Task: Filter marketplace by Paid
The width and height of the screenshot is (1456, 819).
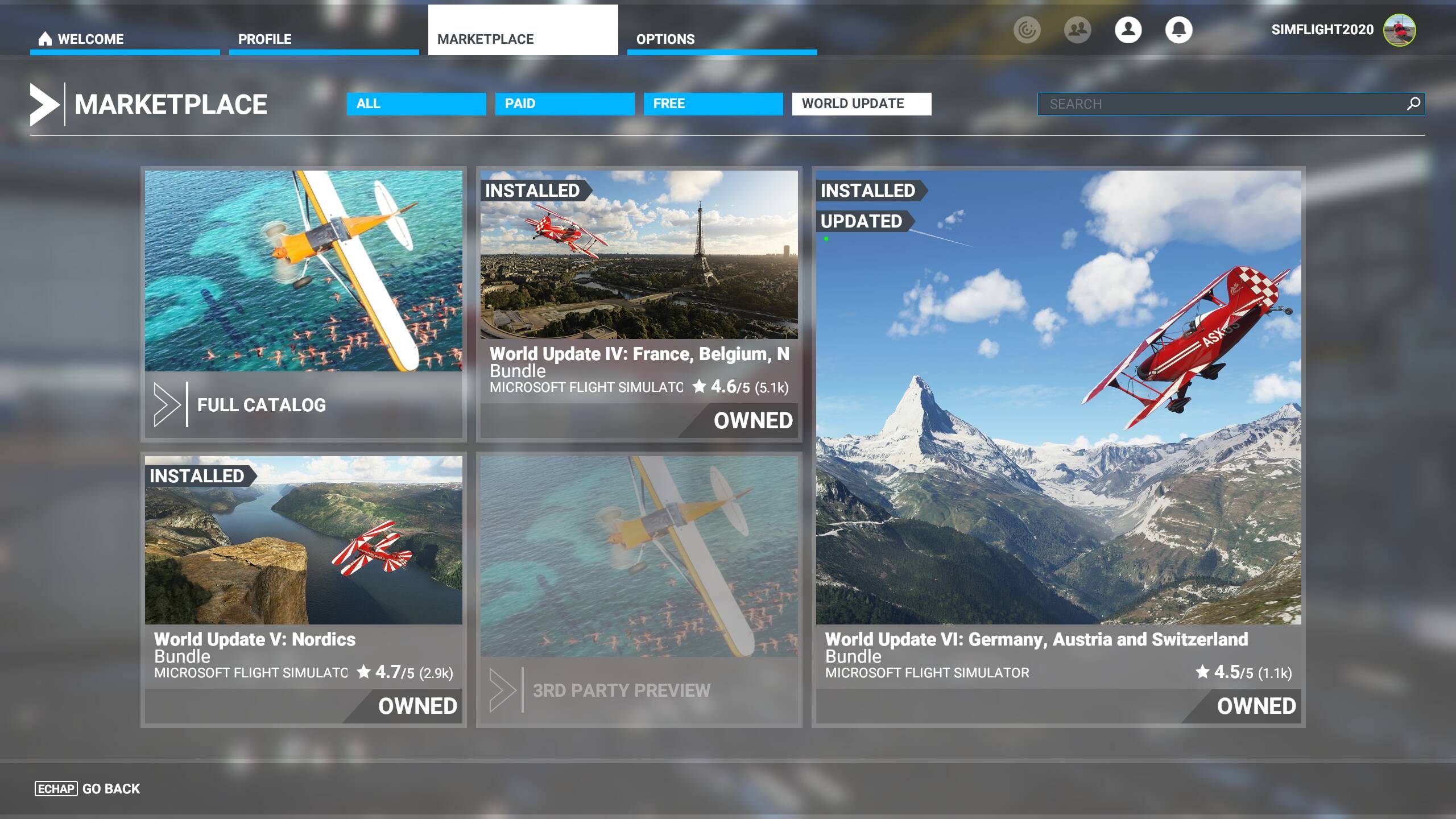Action: 565,104
